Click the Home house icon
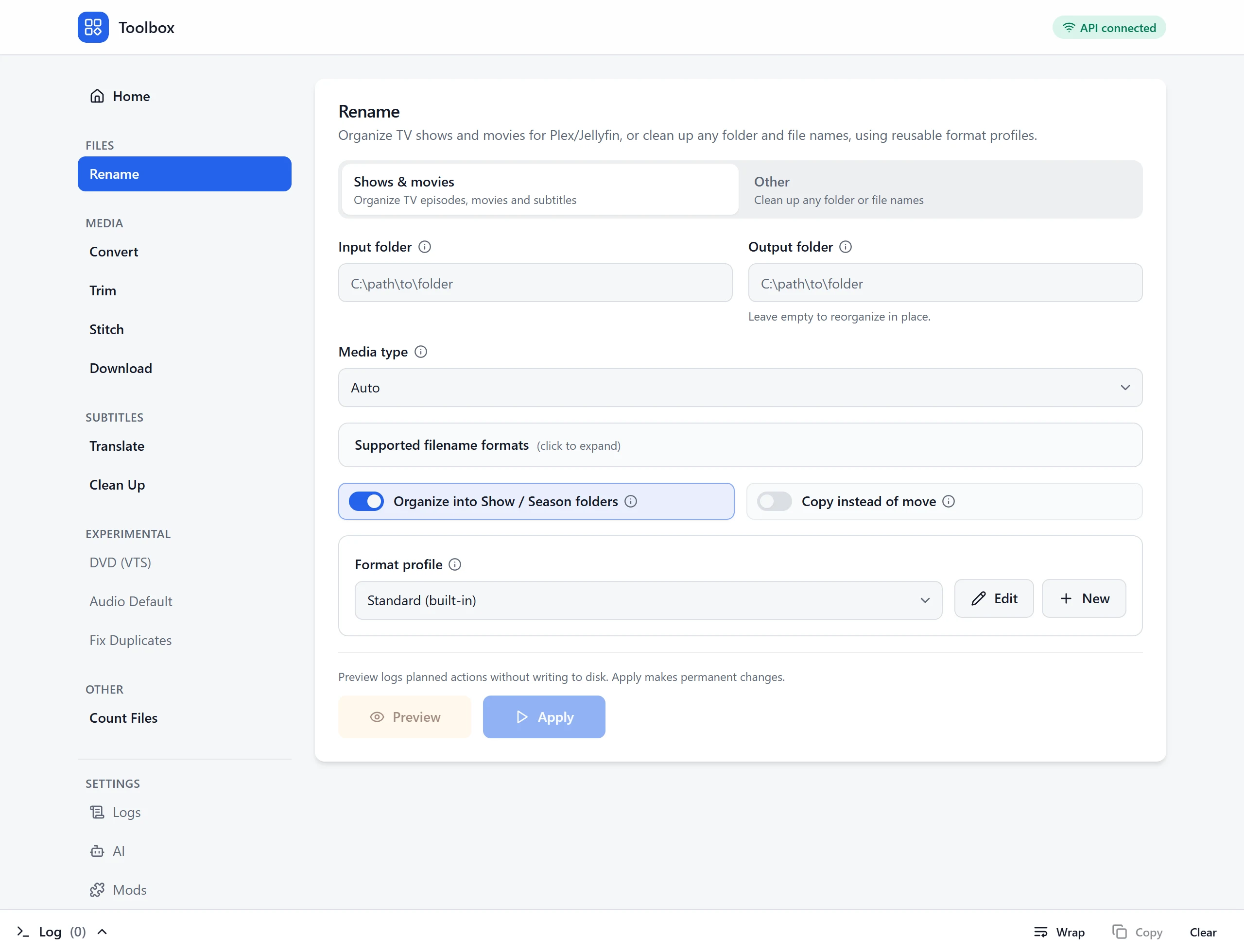 click(x=97, y=96)
